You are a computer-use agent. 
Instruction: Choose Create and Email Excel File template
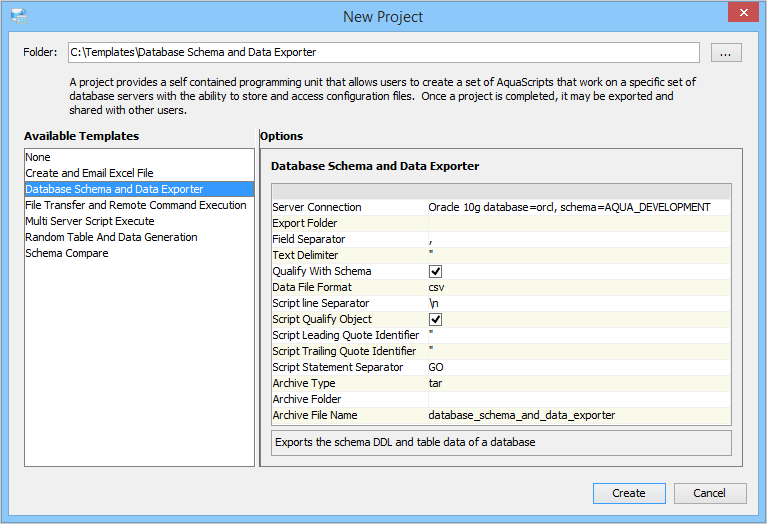pyautogui.click(x=89, y=173)
